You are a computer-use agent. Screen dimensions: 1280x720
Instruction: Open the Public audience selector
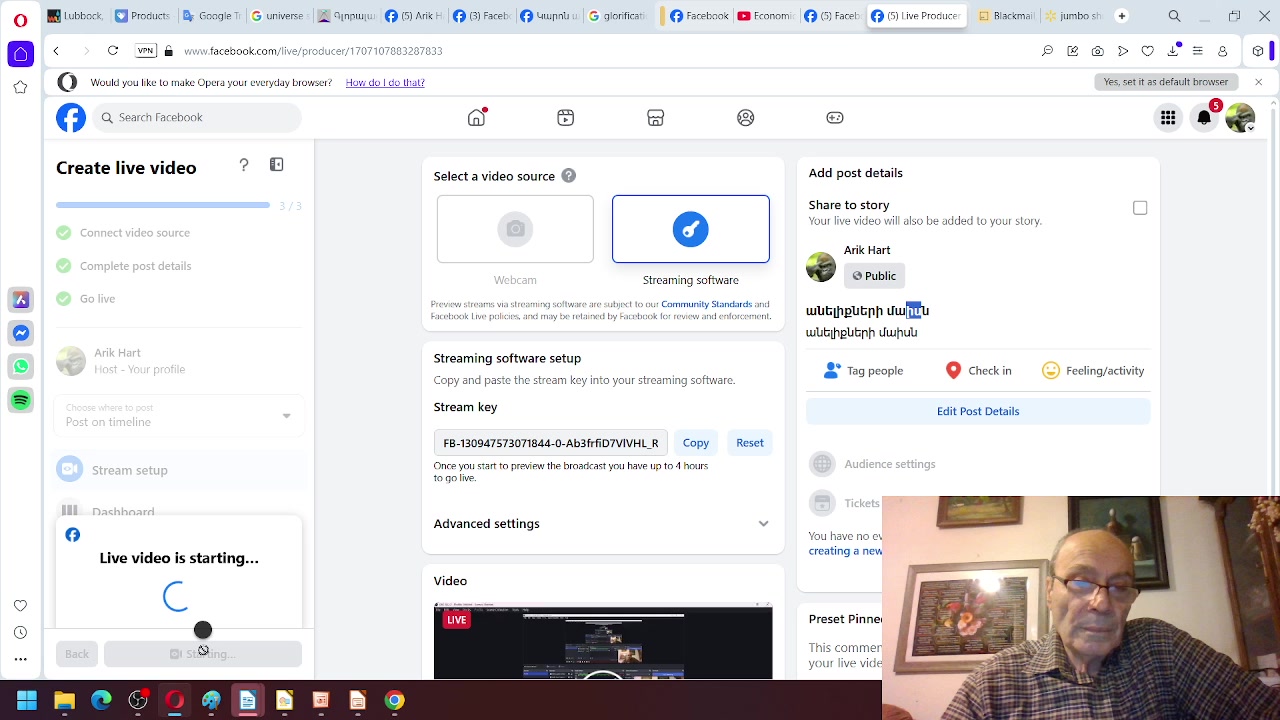pos(873,276)
